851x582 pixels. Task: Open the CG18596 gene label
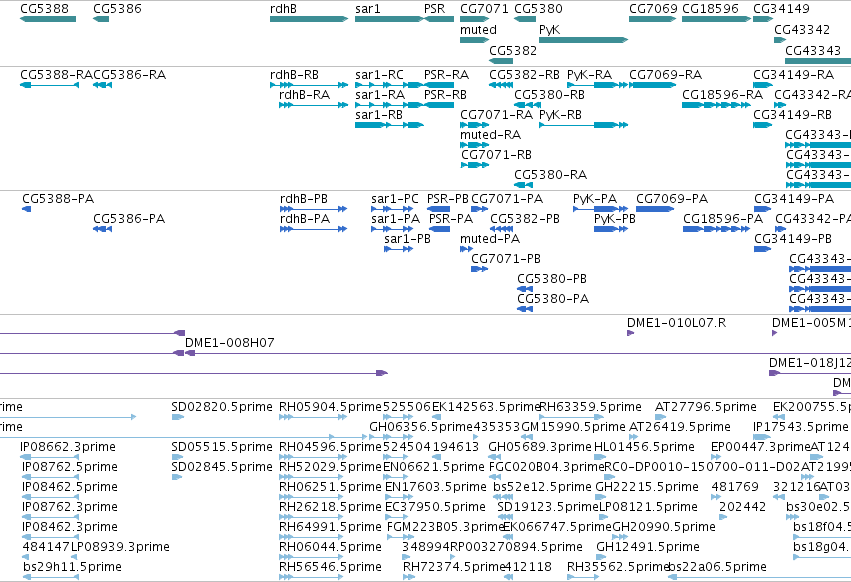(710, 9)
